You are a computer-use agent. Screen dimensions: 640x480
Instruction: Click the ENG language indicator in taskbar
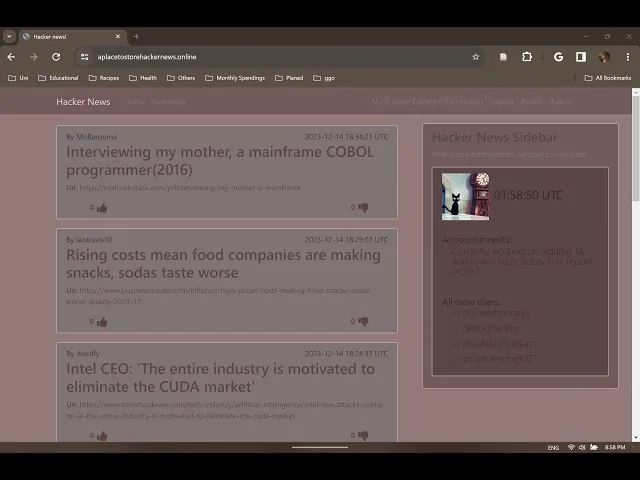[553, 448]
